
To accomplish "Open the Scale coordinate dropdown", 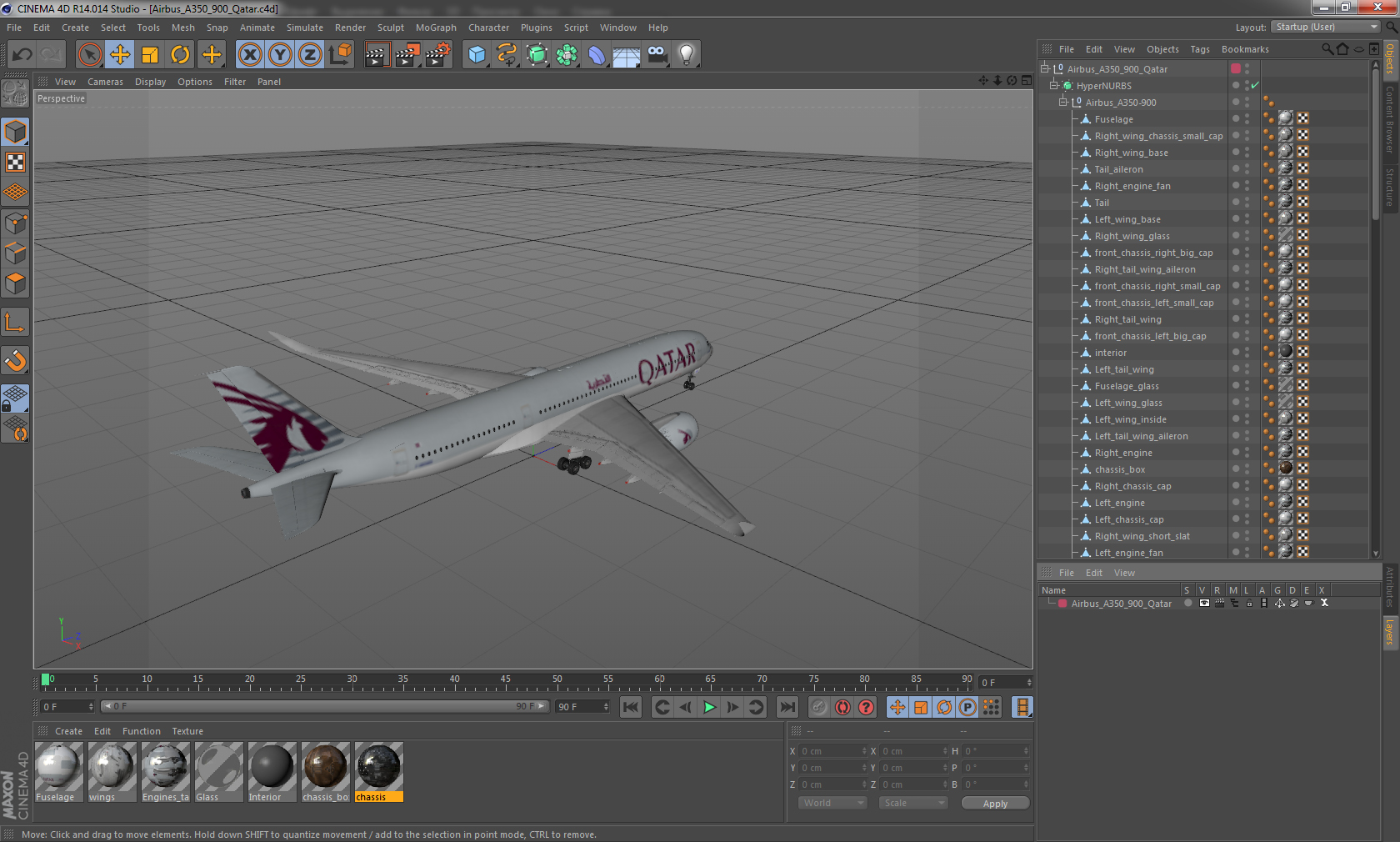I will 913,803.
